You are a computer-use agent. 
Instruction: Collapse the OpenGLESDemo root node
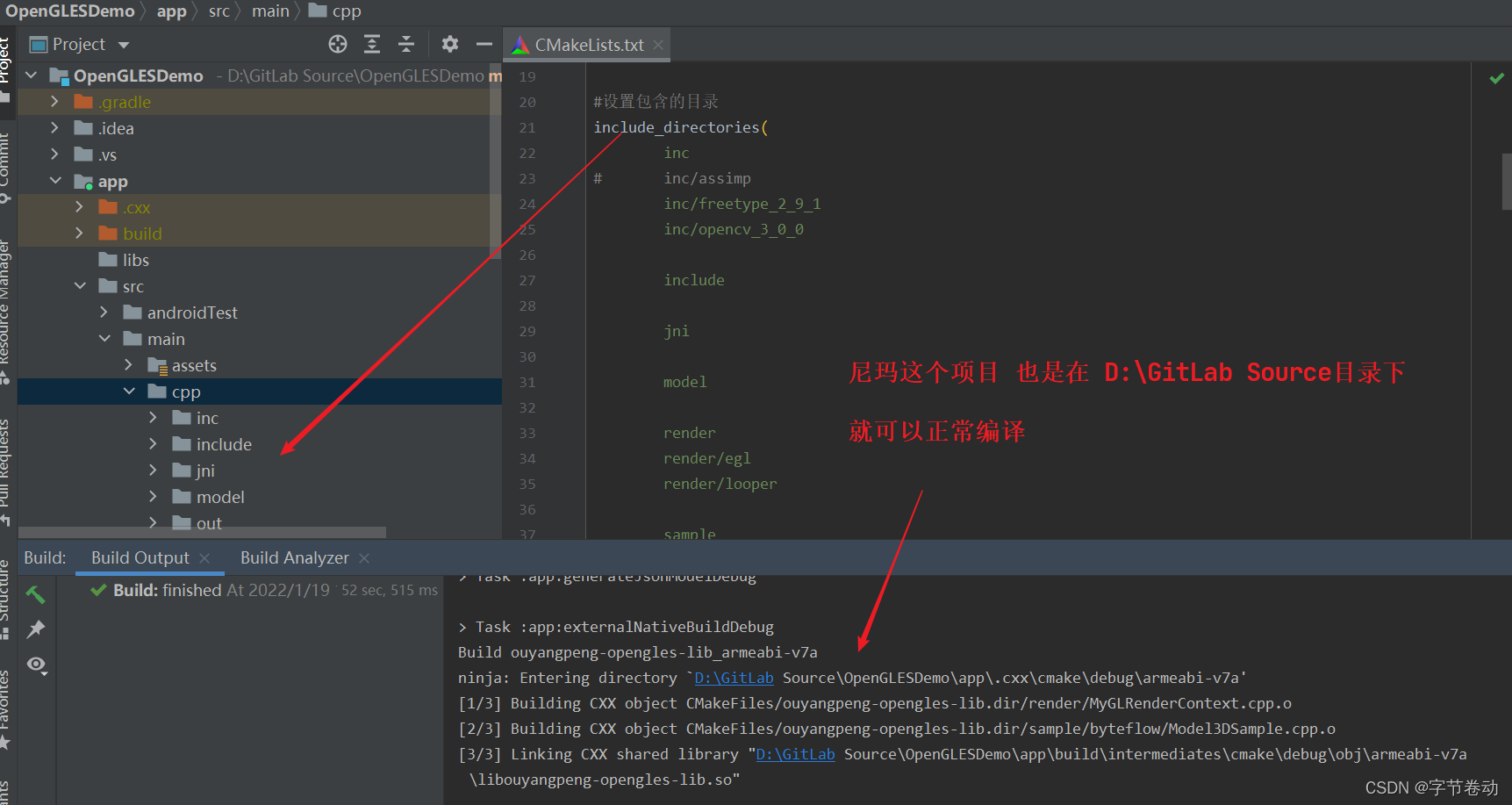tap(32, 75)
